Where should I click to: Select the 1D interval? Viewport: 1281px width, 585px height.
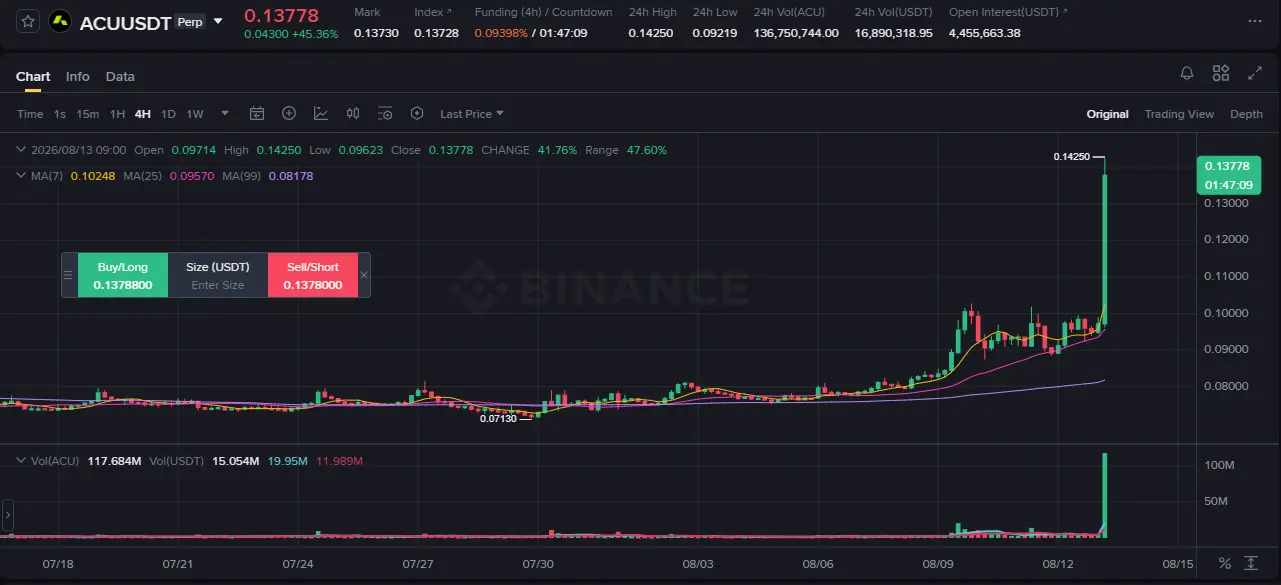168,114
